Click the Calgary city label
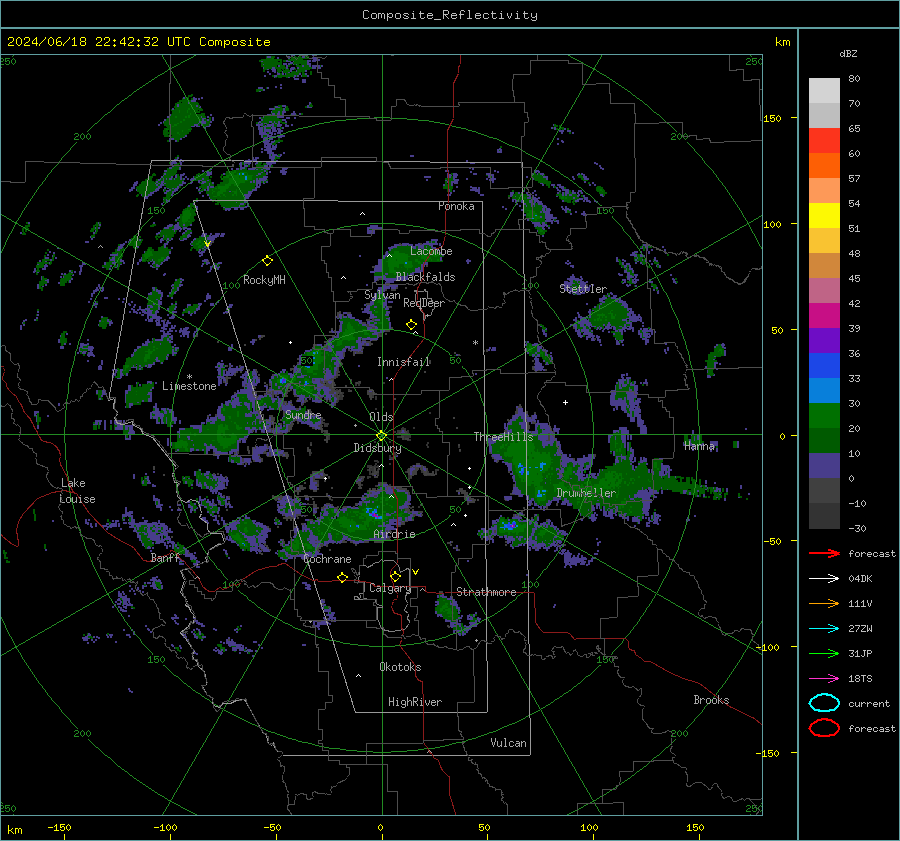Viewport: 900px width, 841px height. 390,588
